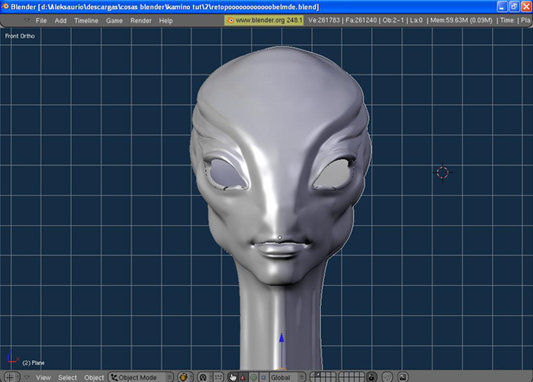Click the blue Z-axis manipulator arrow
Image resolution: width=533 pixels, height=382 pixels.
click(x=281, y=340)
